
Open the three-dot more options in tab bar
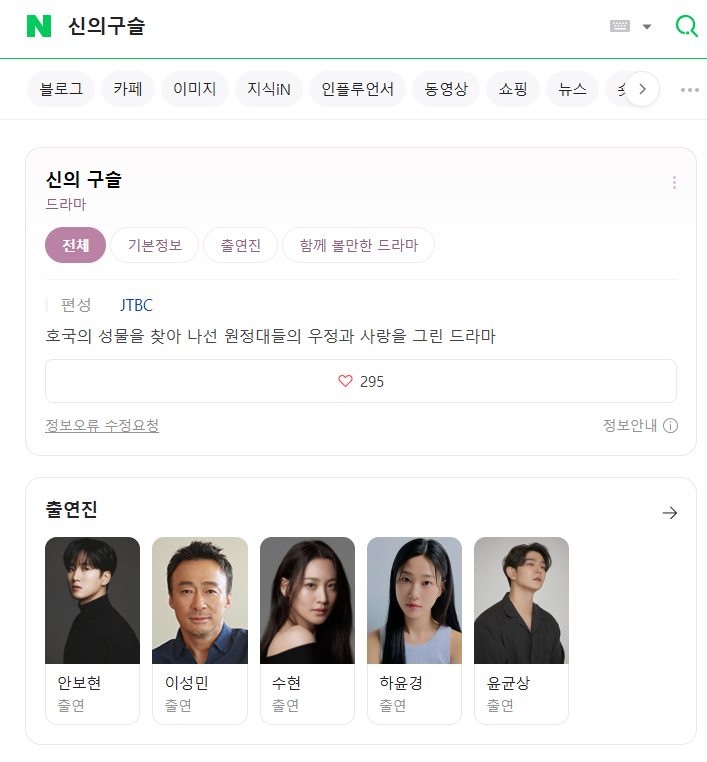point(690,90)
